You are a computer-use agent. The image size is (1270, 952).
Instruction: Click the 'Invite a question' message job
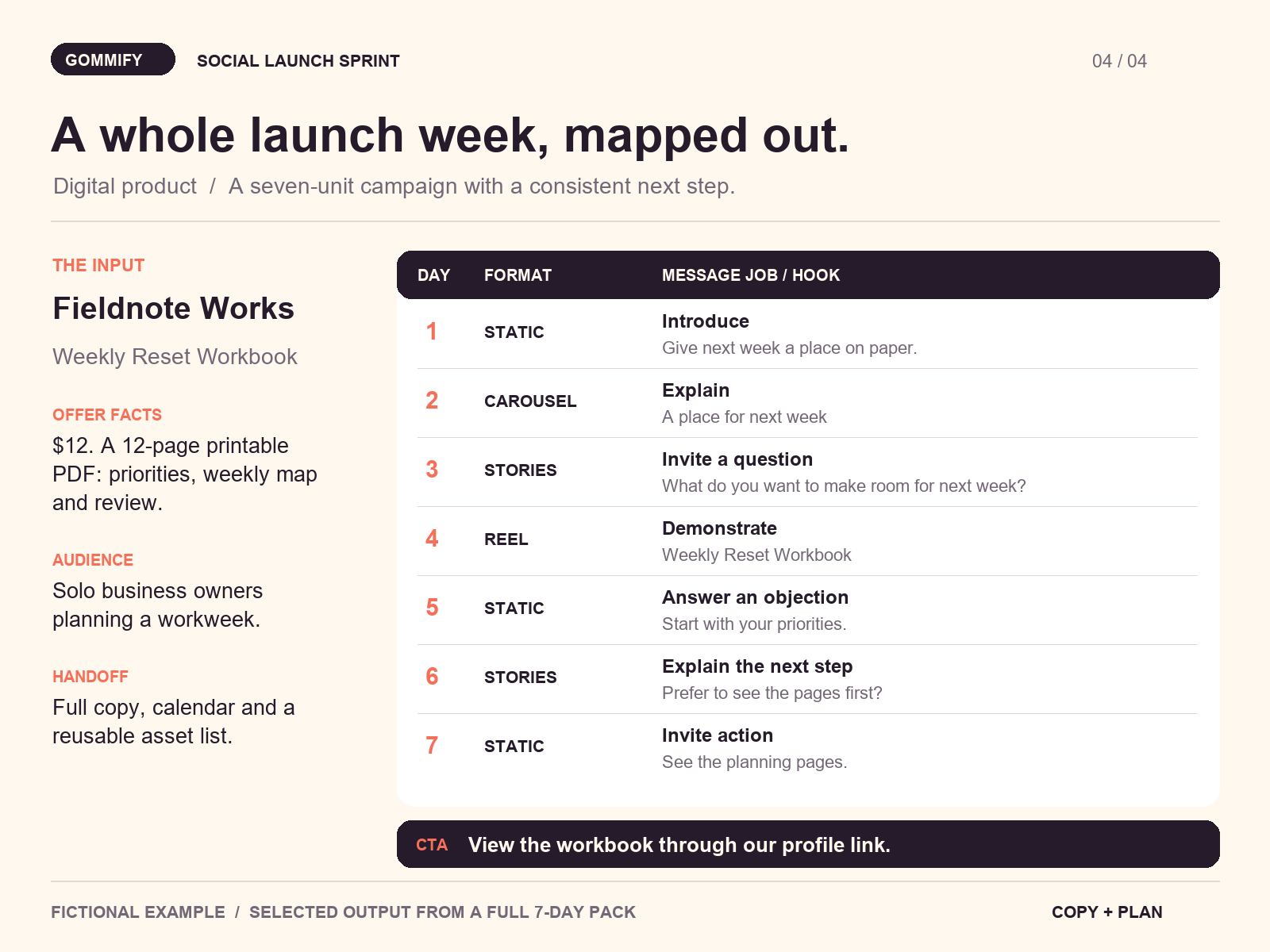click(737, 459)
